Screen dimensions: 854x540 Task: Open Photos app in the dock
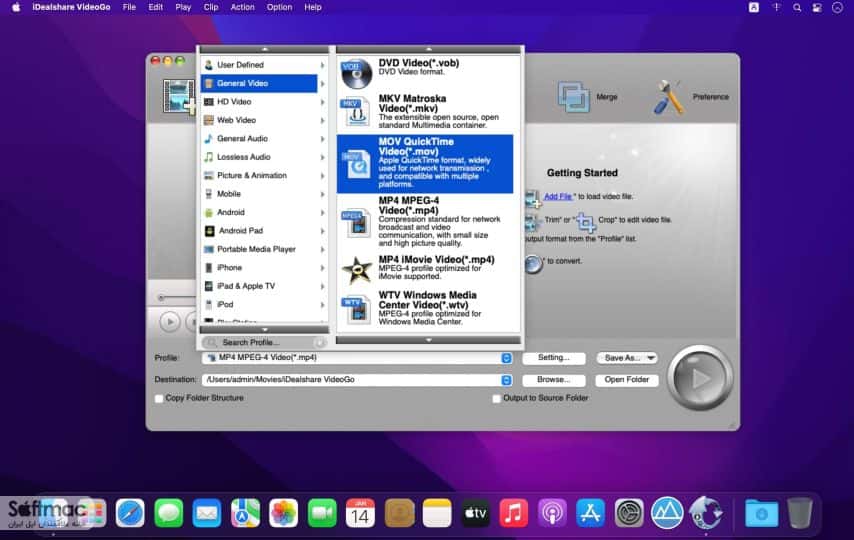coord(283,513)
